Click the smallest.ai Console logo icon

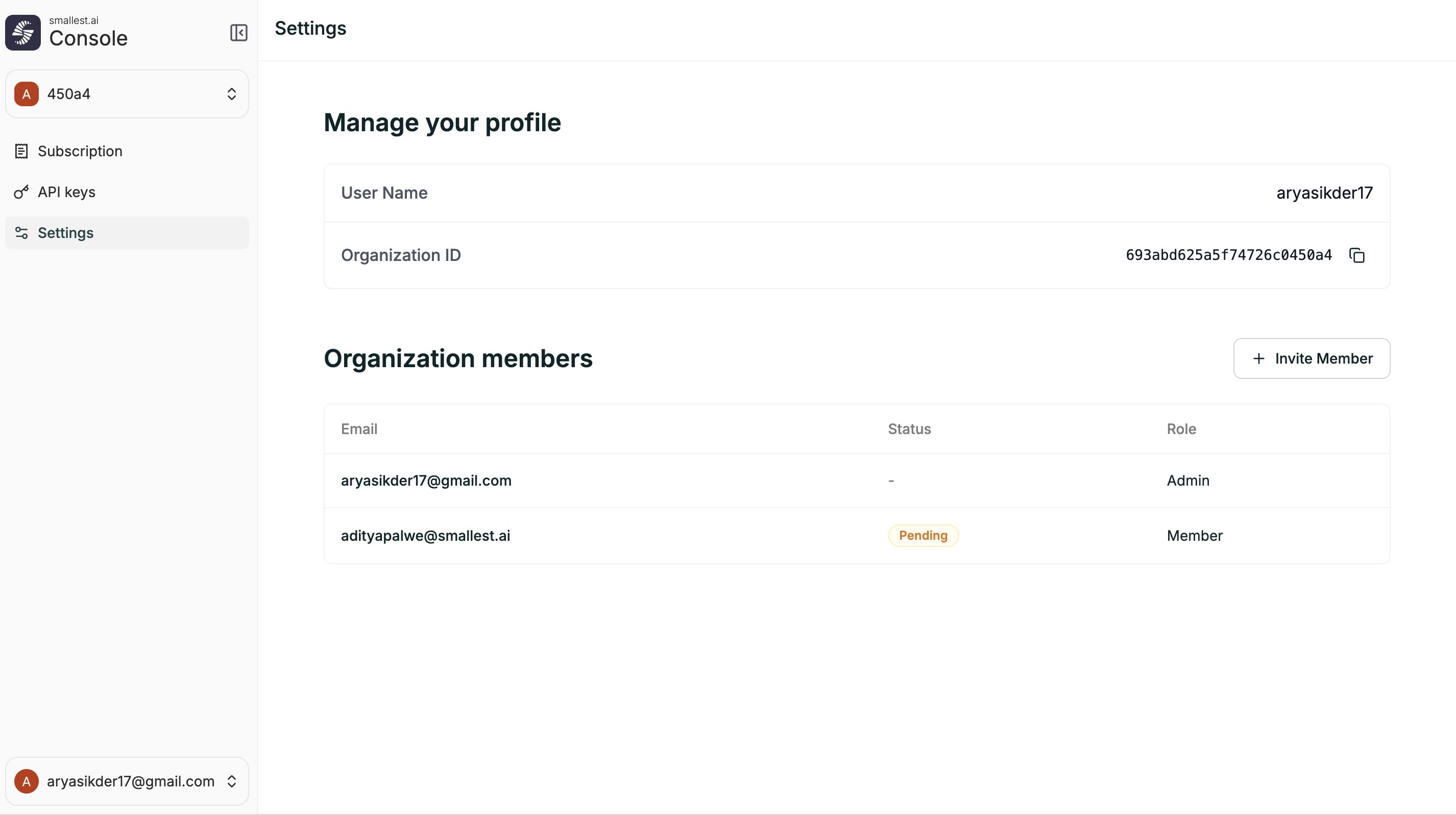coord(22,32)
